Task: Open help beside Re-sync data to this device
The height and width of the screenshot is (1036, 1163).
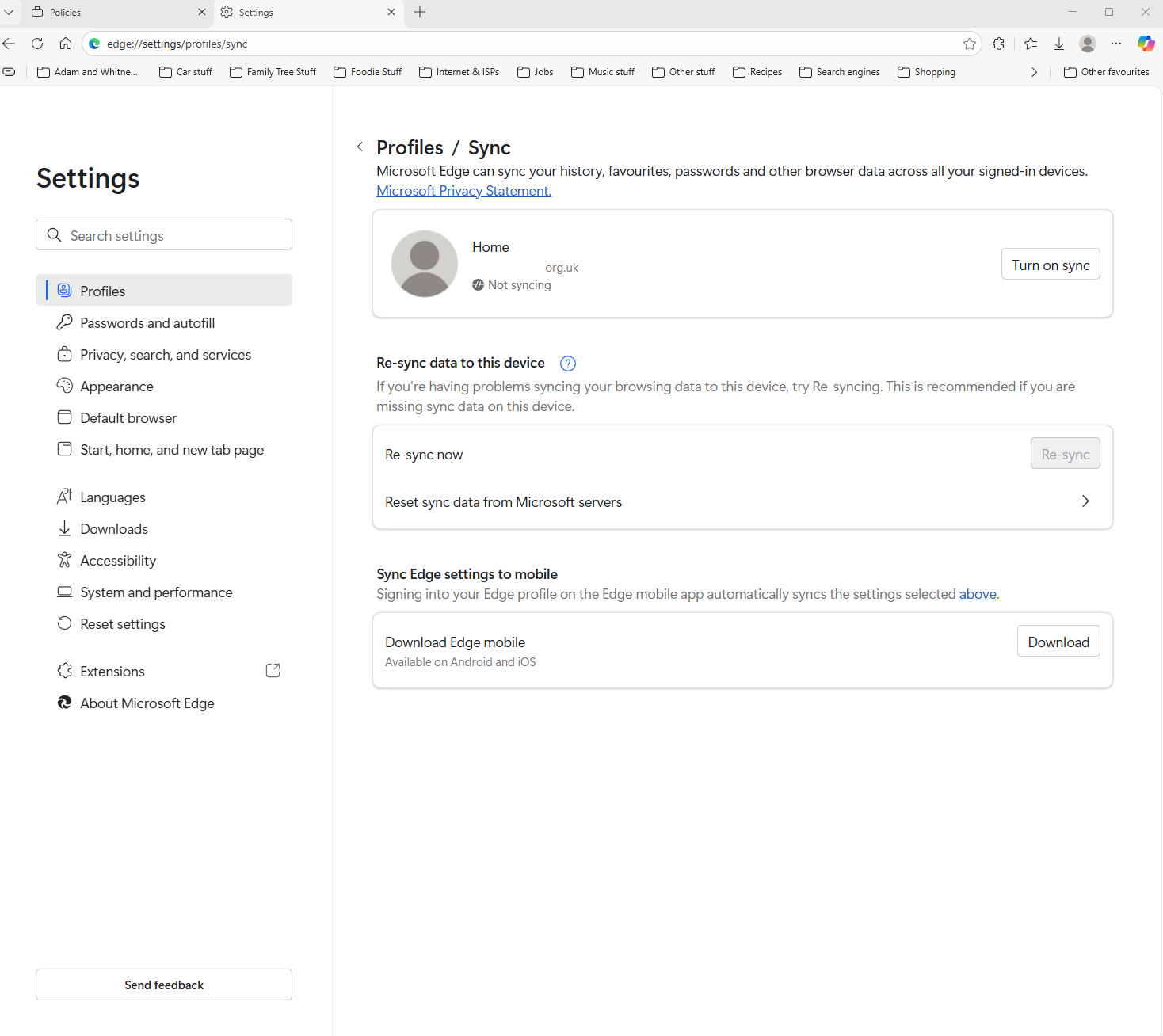Action: pos(567,363)
